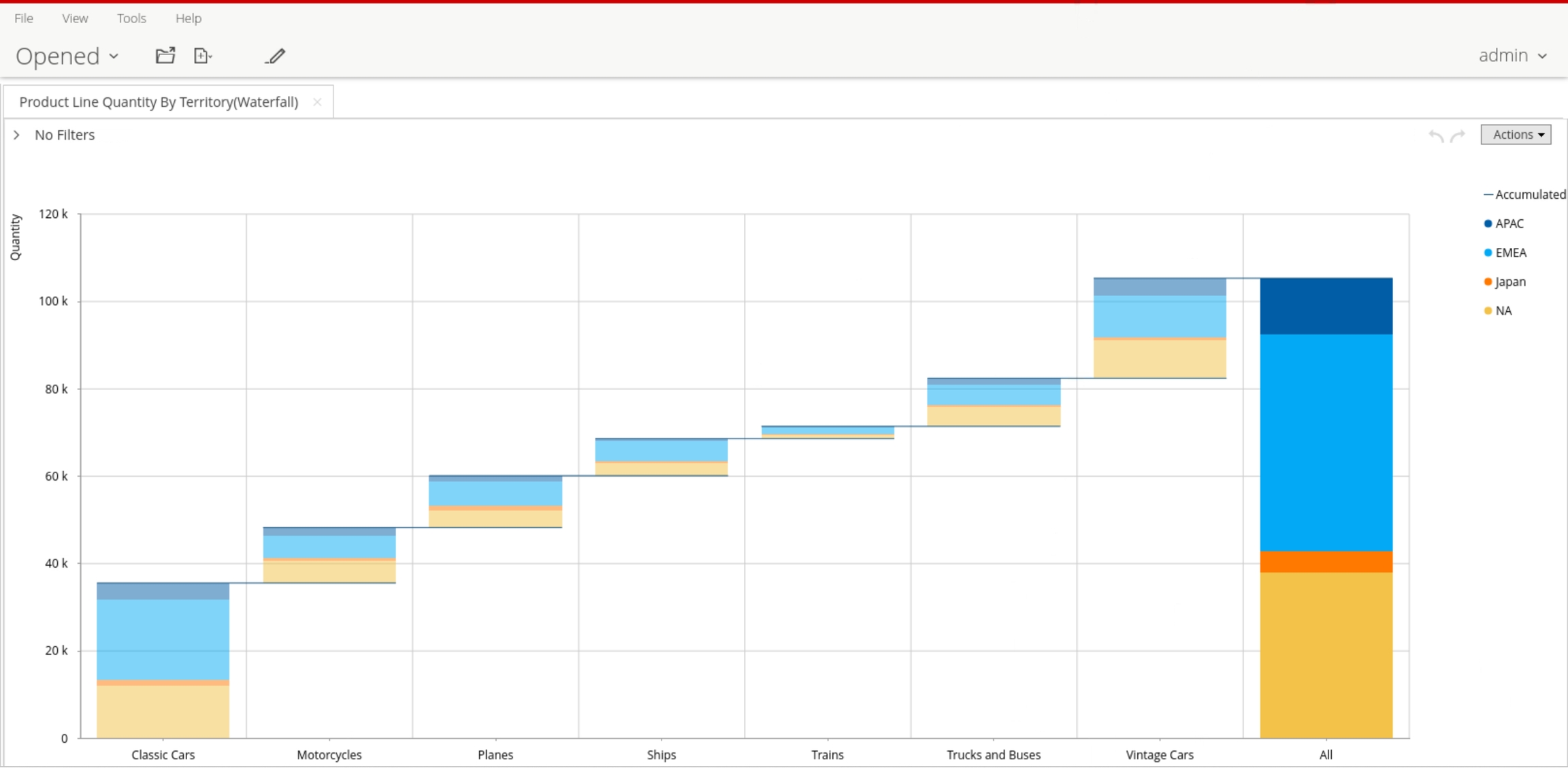Viewport: 1568px width, 768px height.
Task: Select the Product Line Quantity tab
Action: pos(159,102)
